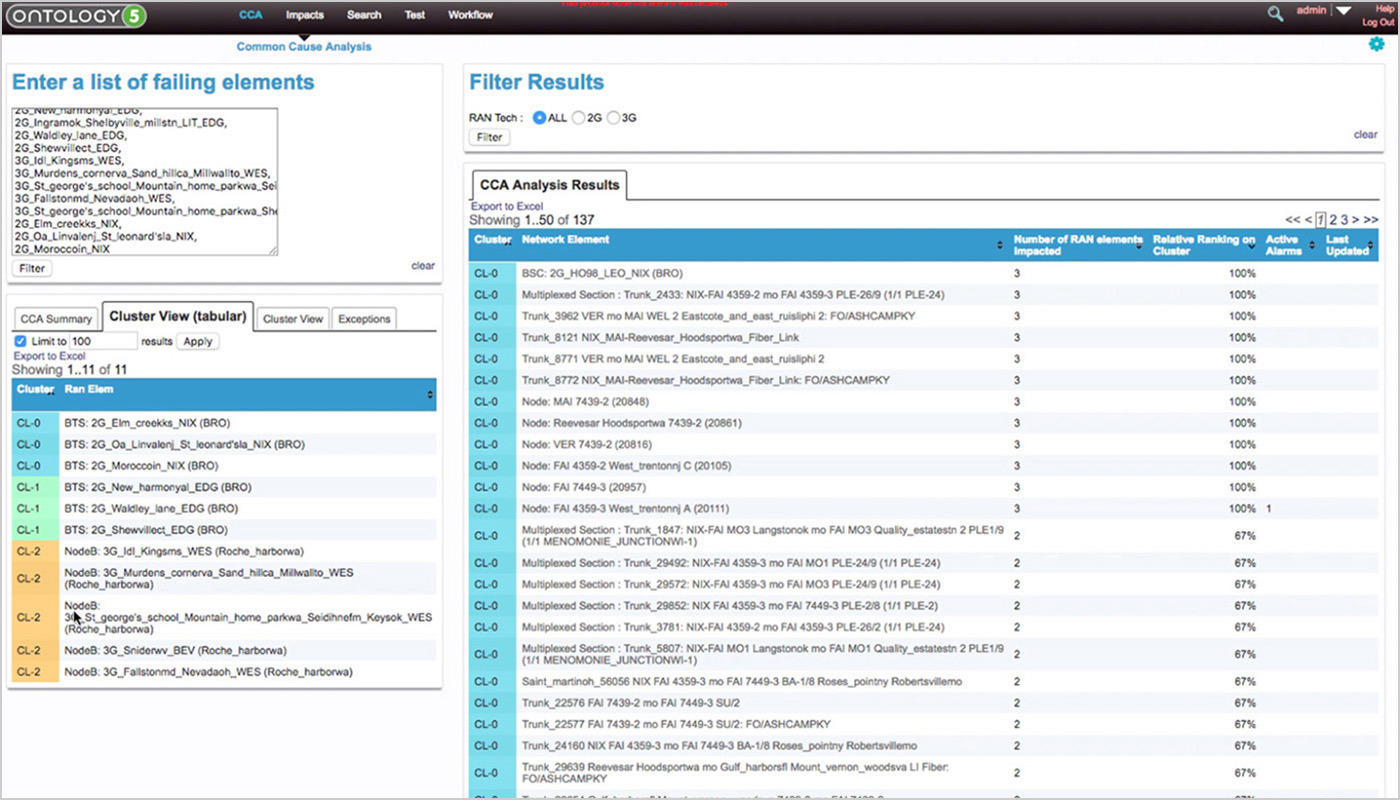Image resolution: width=1400 pixels, height=800 pixels.
Task: Click Export to Excel in CCA Analysis Results
Action: click(x=506, y=206)
